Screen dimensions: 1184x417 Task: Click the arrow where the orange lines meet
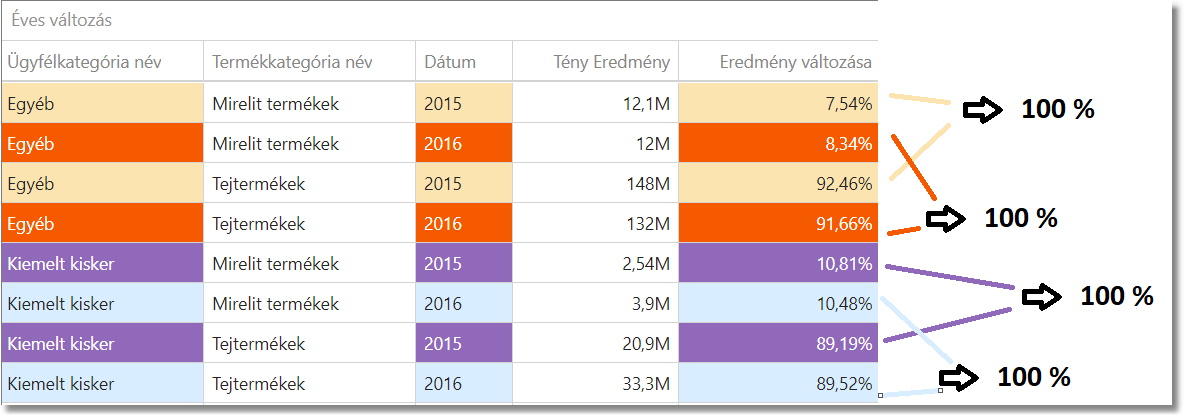pos(945,219)
